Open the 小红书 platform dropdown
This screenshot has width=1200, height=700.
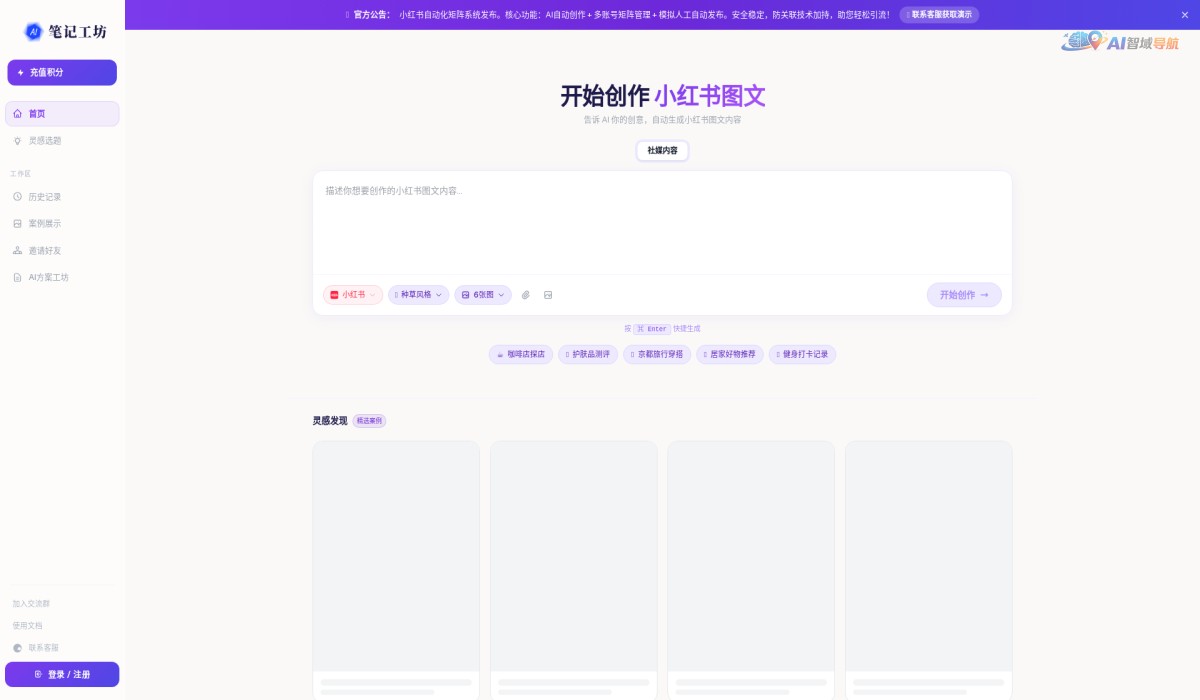(x=352, y=295)
